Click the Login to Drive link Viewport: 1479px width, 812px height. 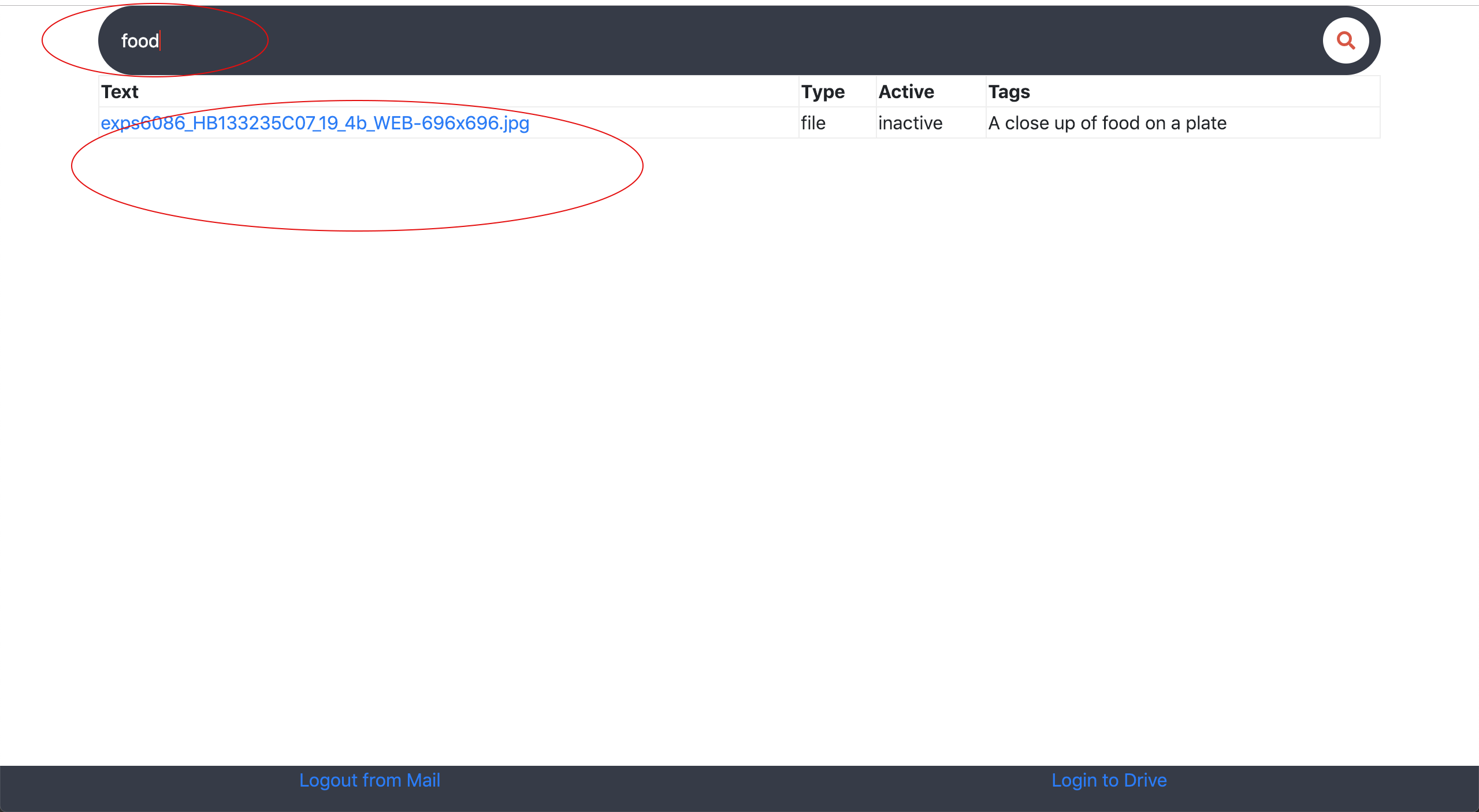click(x=1109, y=780)
